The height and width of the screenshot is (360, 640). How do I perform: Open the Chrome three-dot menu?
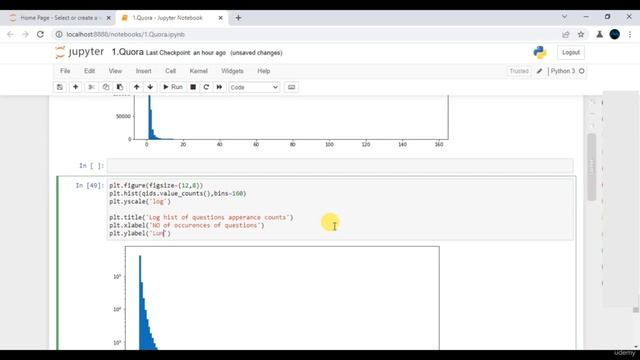(x=630, y=34)
